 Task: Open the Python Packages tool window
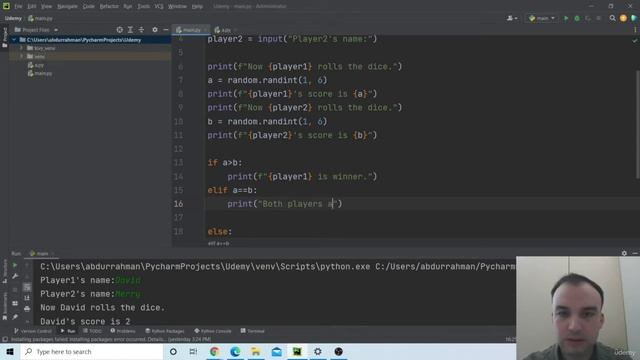(165, 331)
